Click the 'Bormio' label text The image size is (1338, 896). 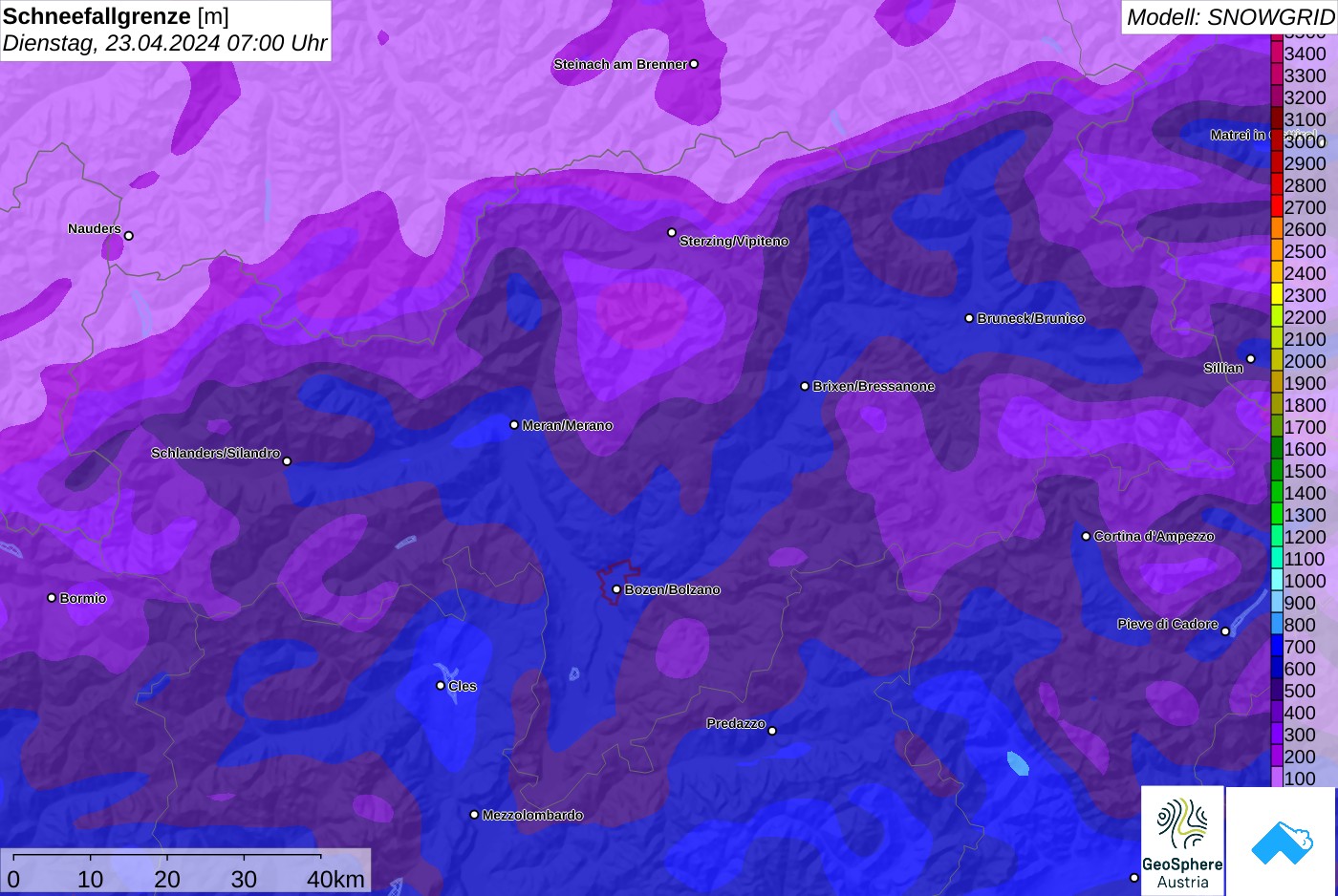83,598
